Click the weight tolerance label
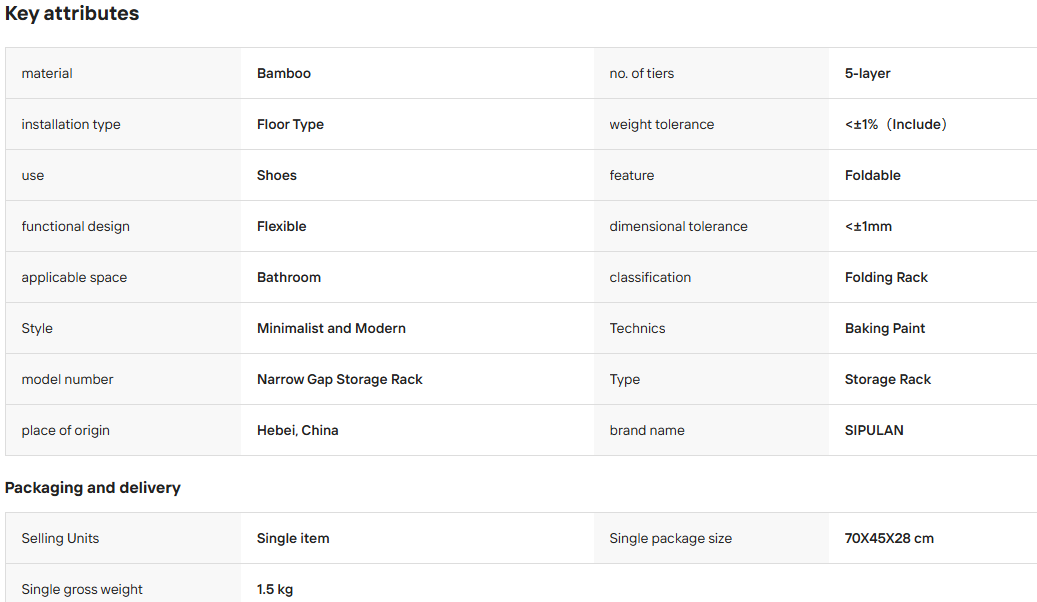 (661, 124)
